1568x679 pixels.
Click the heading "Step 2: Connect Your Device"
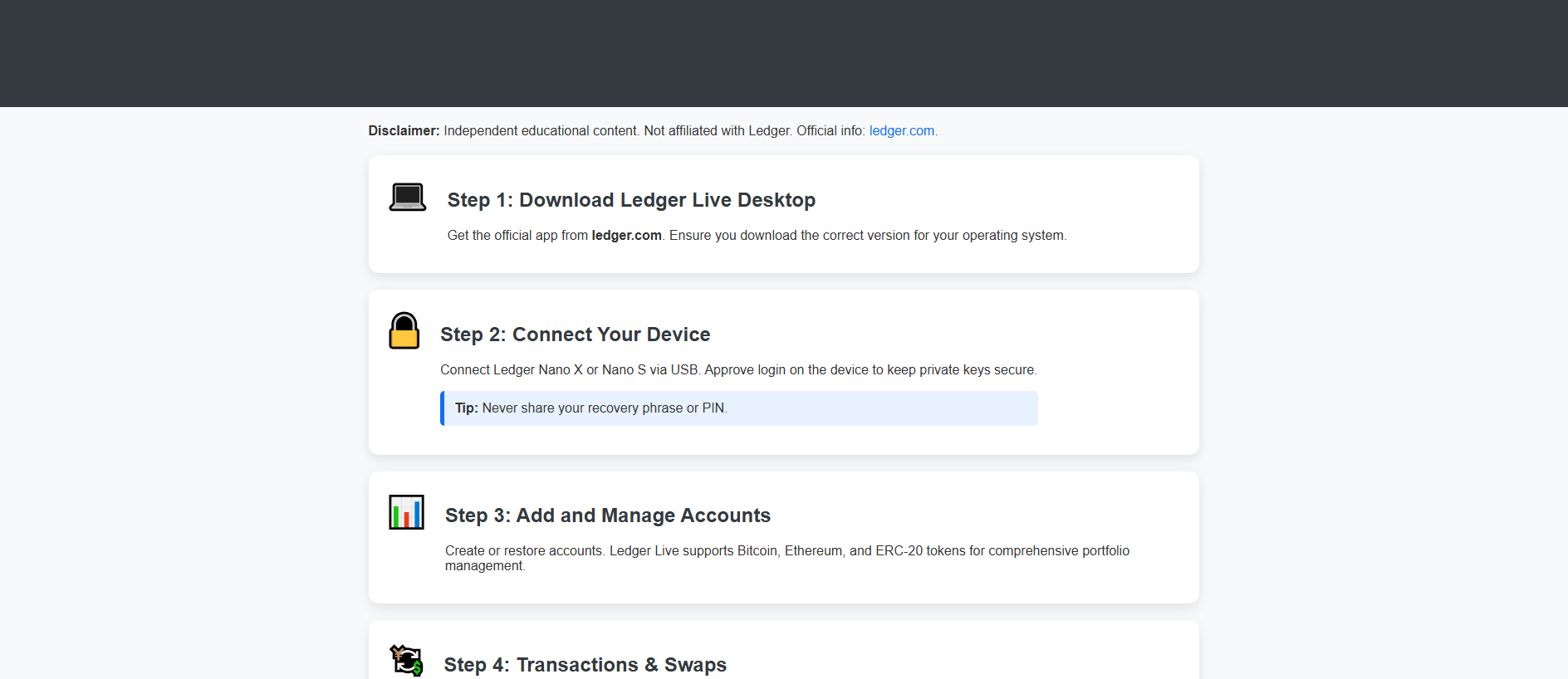point(575,335)
